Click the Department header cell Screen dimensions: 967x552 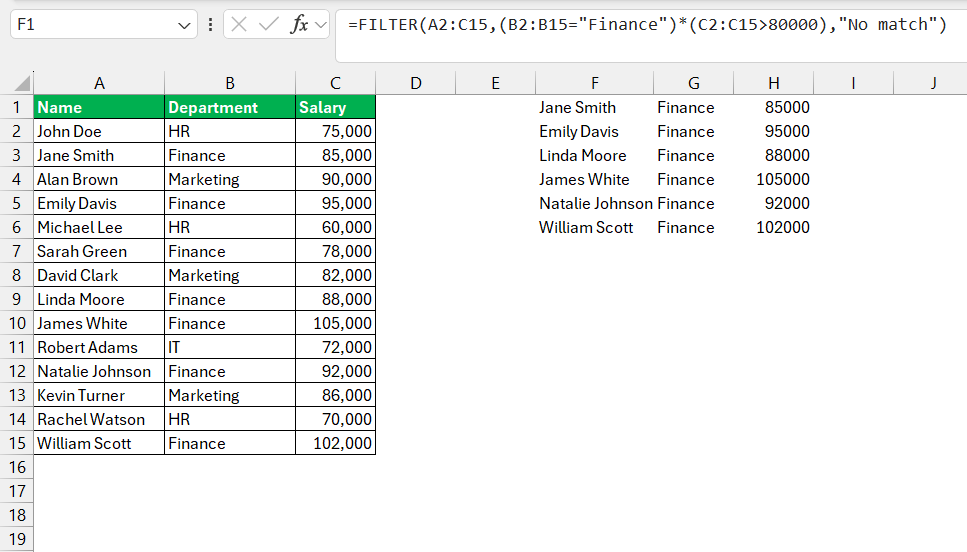click(230, 107)
